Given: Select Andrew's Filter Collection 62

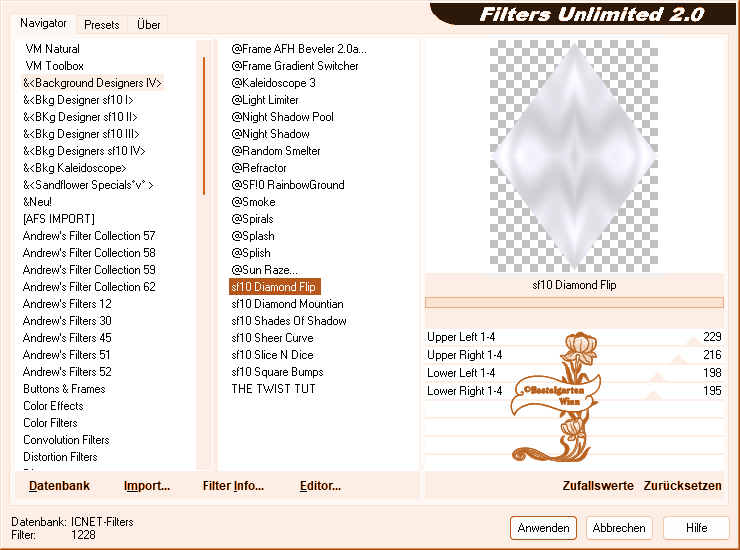Looking at the screenshot, I should point(89,287).
